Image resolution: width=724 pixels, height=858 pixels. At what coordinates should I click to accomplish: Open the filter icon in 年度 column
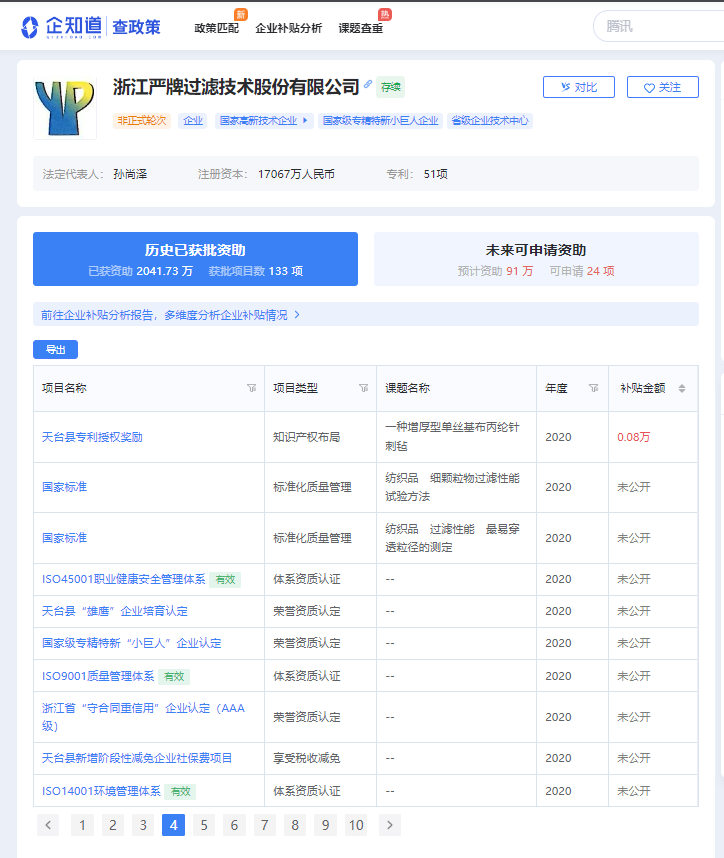[x=593, y=388]
